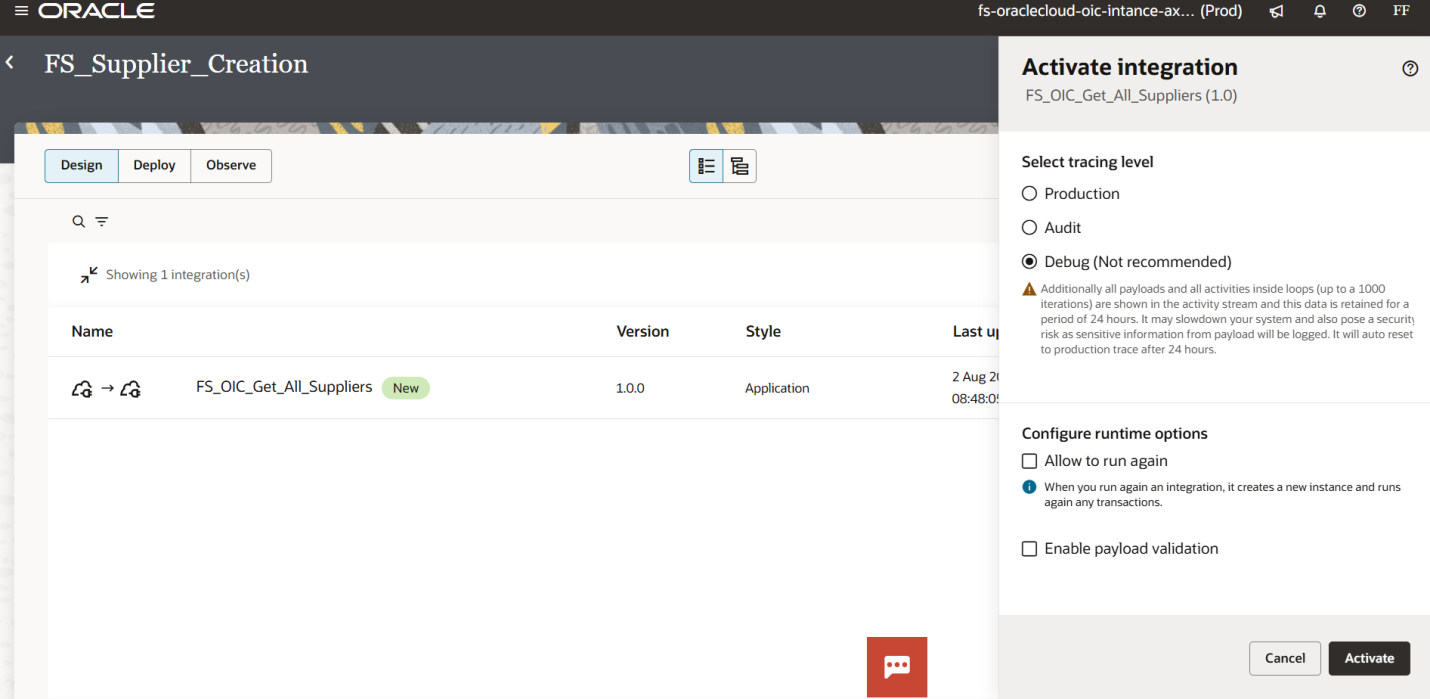The height and width of the screenshot is (699, 1430).
Task: Open help for the Activate integration panel
Action: [1410, 69]
